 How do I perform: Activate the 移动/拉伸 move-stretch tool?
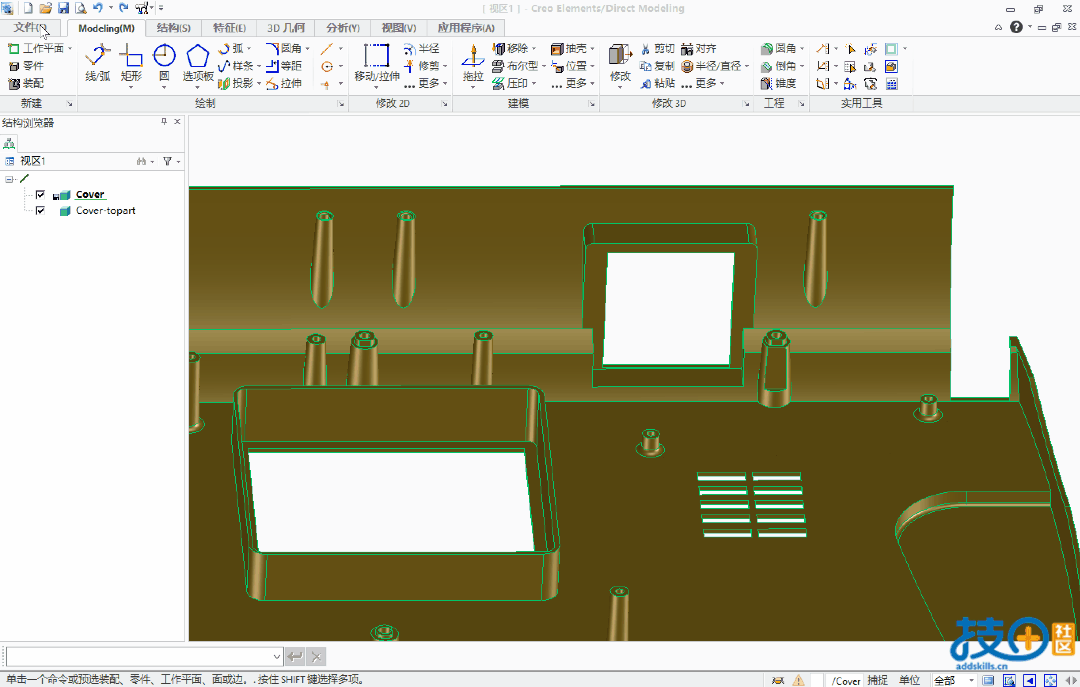coord(377,63)
